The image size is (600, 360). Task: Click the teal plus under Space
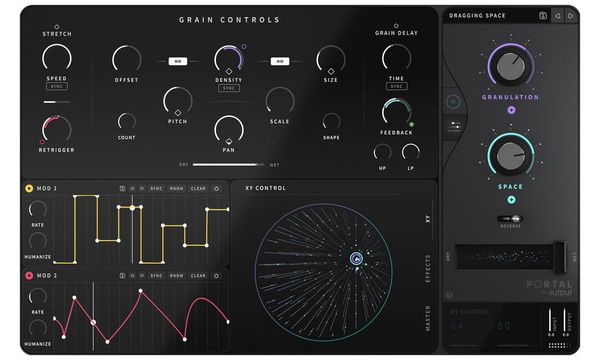click(x=511, y=200)
